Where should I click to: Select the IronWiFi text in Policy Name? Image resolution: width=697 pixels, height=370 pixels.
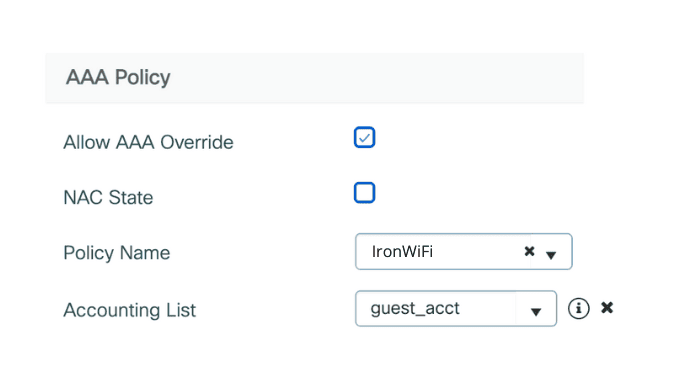pyautogui.click(x=402, y=252)
